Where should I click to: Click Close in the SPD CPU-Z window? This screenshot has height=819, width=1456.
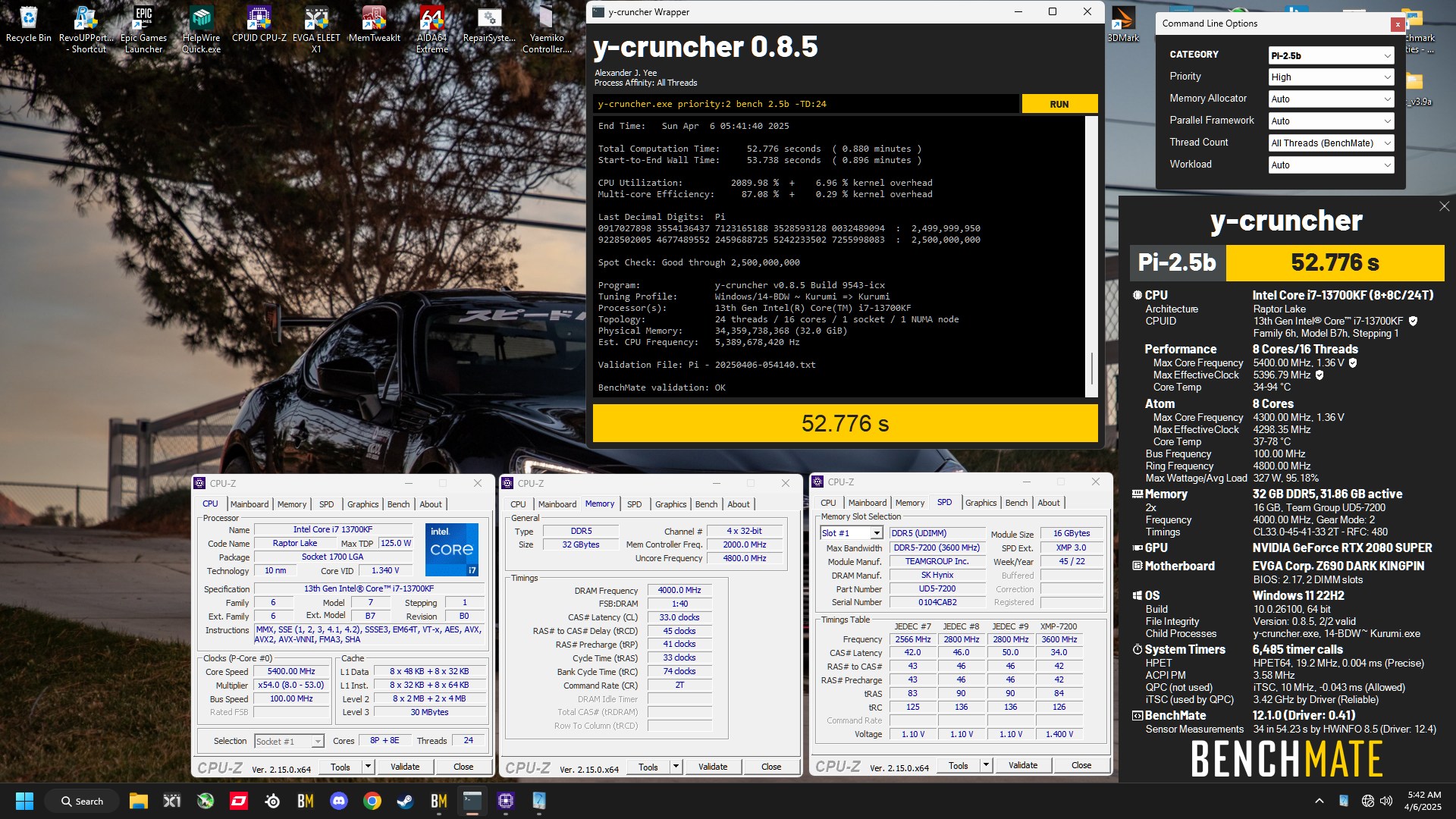click(1081, 765)
